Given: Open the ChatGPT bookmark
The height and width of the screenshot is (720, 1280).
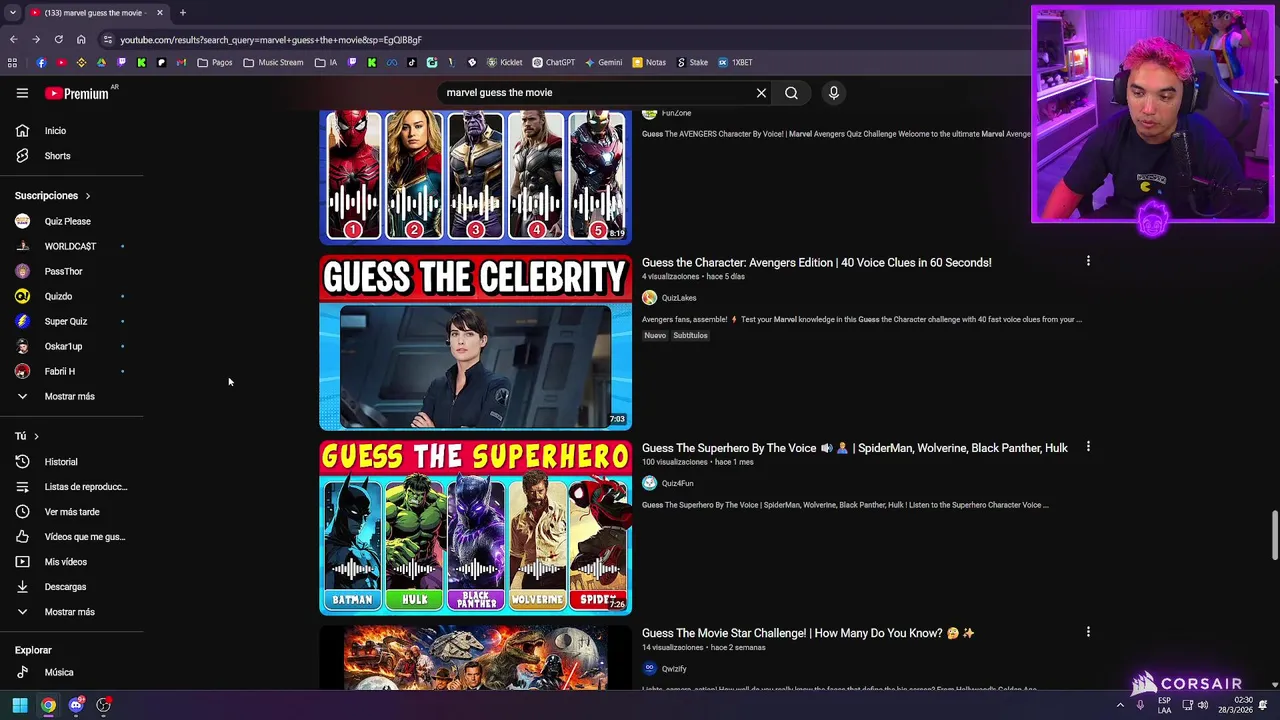Looking at the screenshot, I should click(553, 62).
